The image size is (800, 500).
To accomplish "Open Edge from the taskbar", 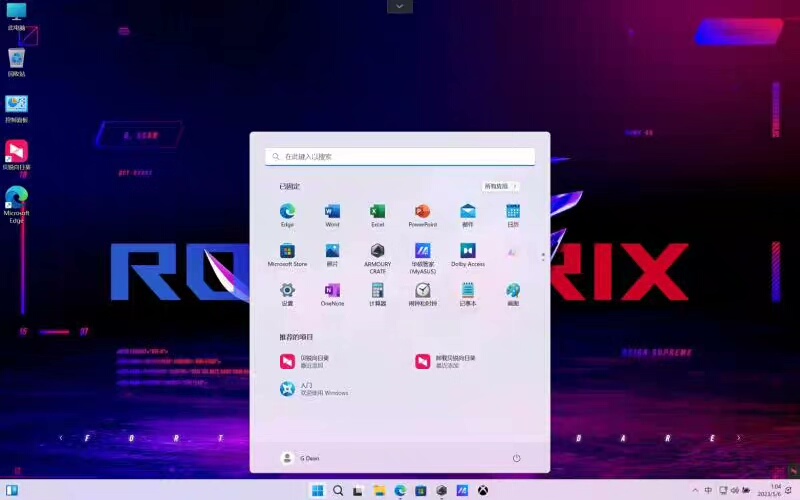I will [x=400, y=490].
